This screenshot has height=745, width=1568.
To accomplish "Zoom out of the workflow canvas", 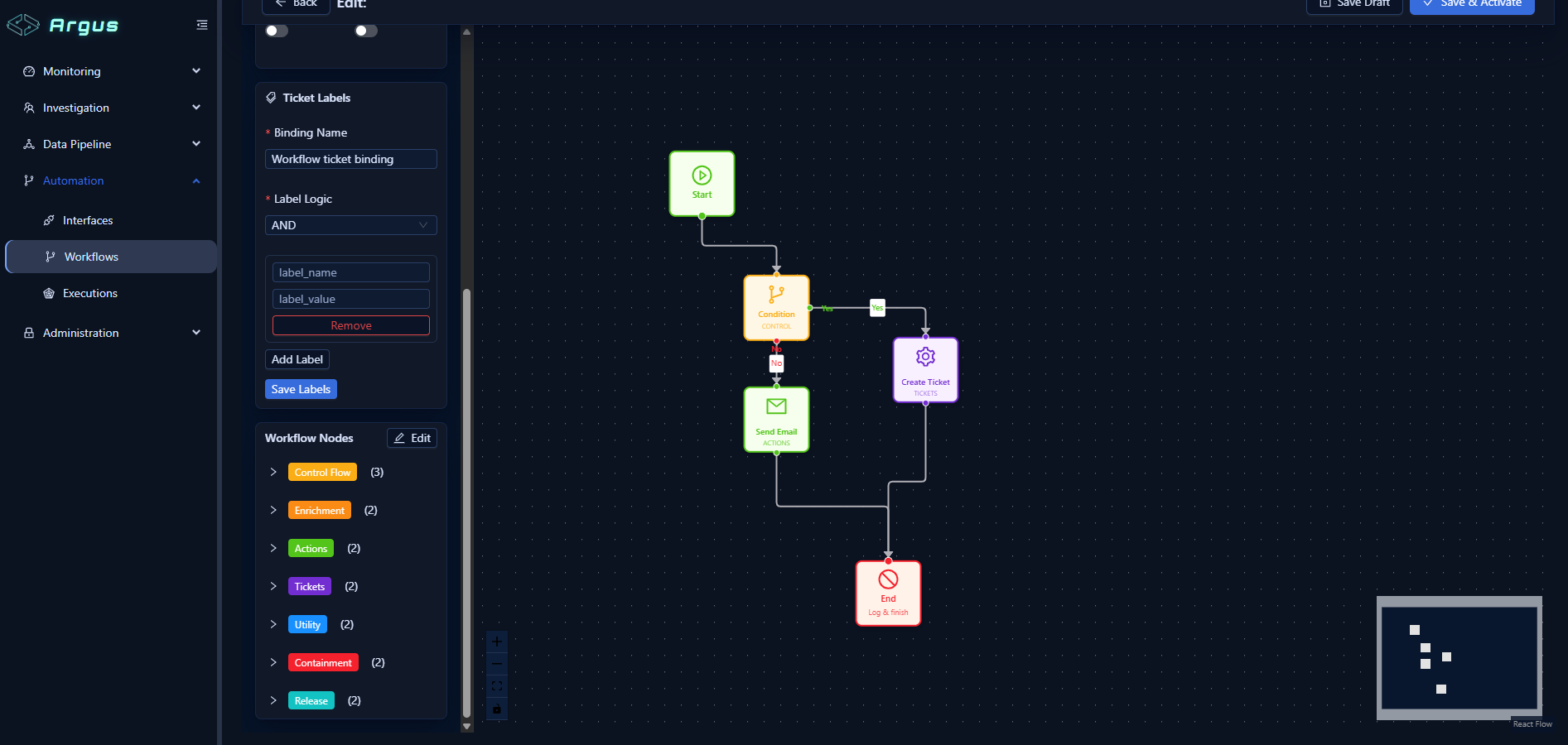I will tap(497, 664).
